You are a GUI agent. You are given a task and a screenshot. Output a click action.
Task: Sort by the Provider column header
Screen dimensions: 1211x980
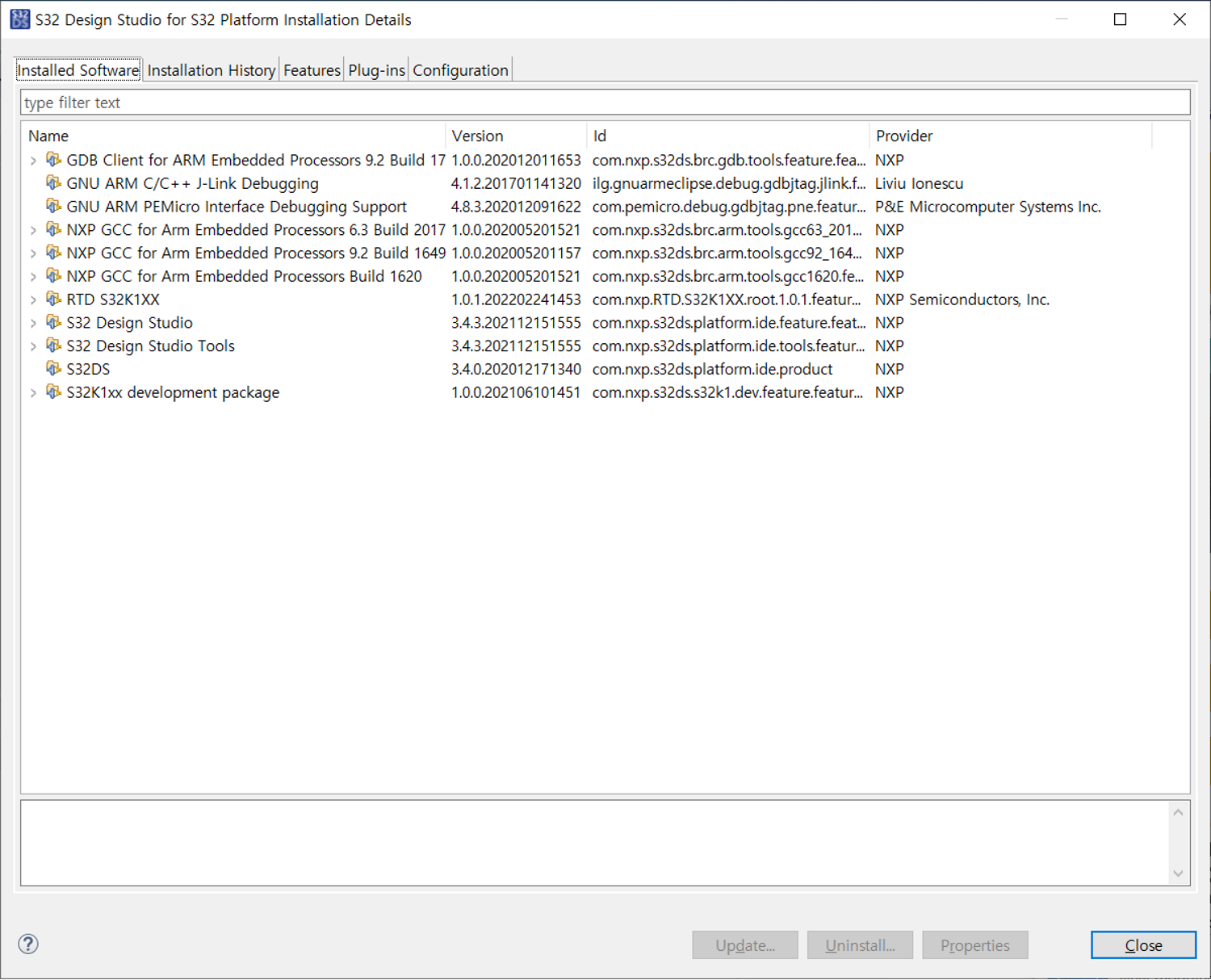1011,136
